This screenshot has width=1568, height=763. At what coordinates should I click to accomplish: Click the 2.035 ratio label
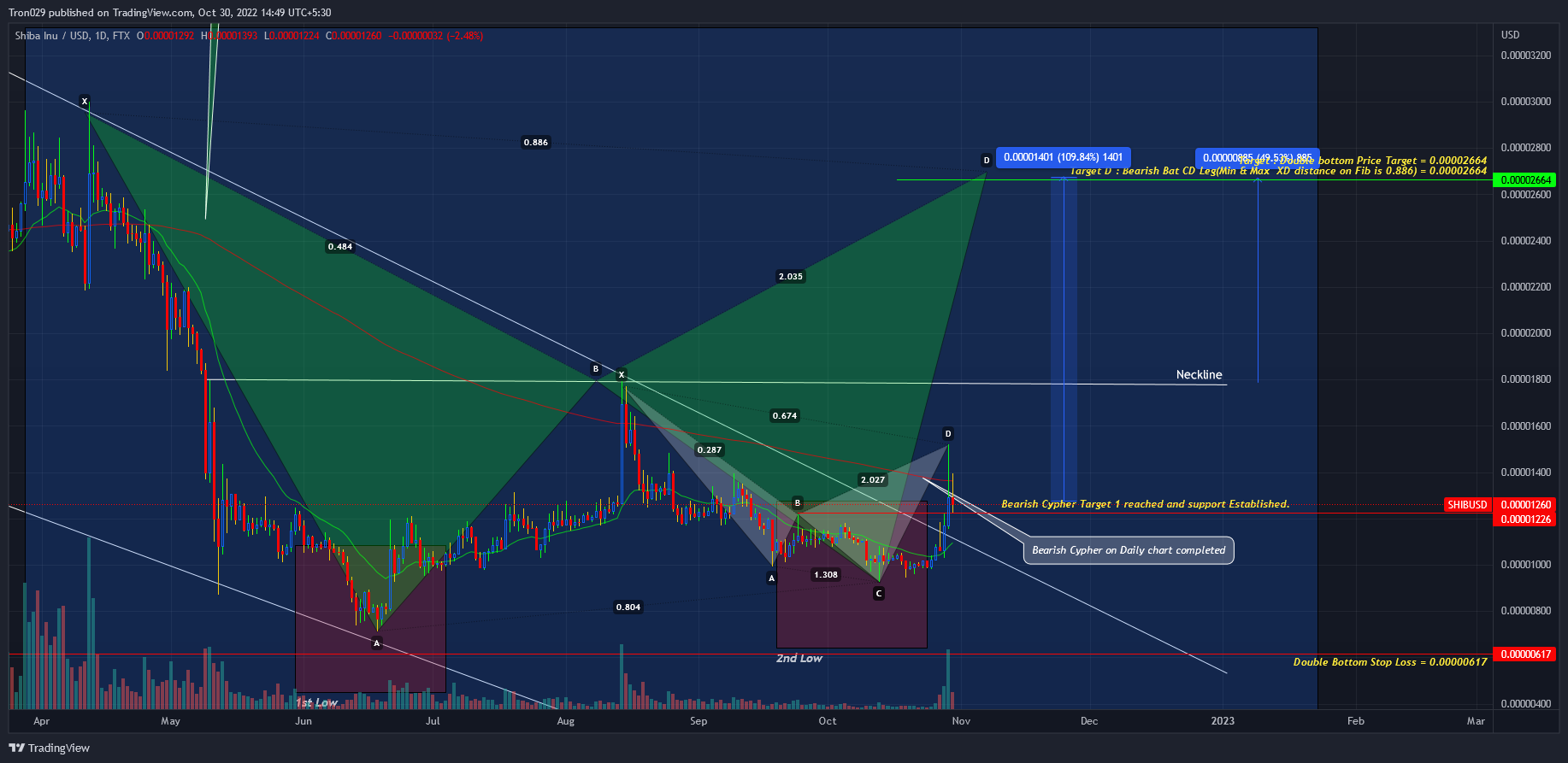pos(791,277)
